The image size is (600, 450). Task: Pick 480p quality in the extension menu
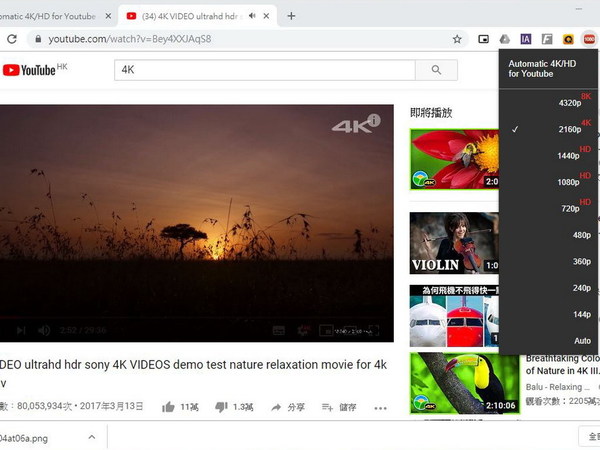click(x=548, y=235)
